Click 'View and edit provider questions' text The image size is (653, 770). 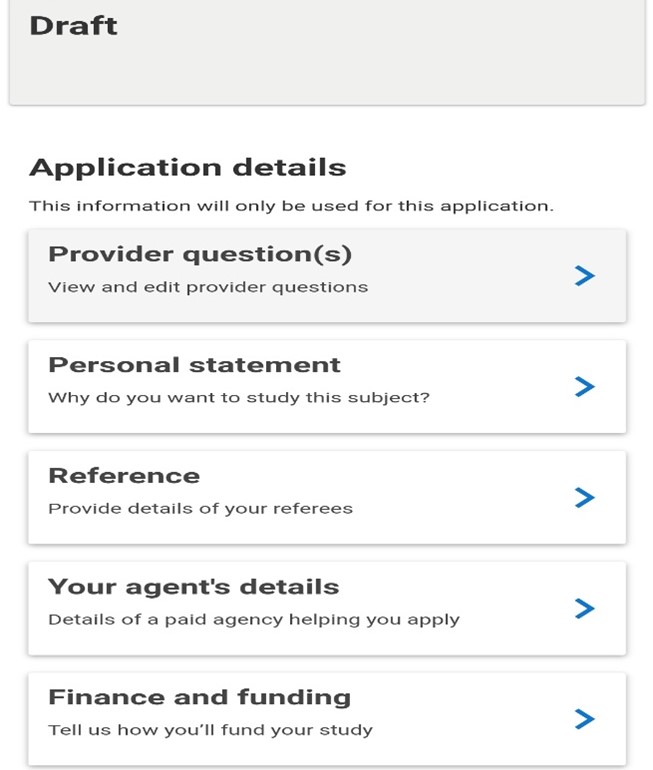coord(208,288)
